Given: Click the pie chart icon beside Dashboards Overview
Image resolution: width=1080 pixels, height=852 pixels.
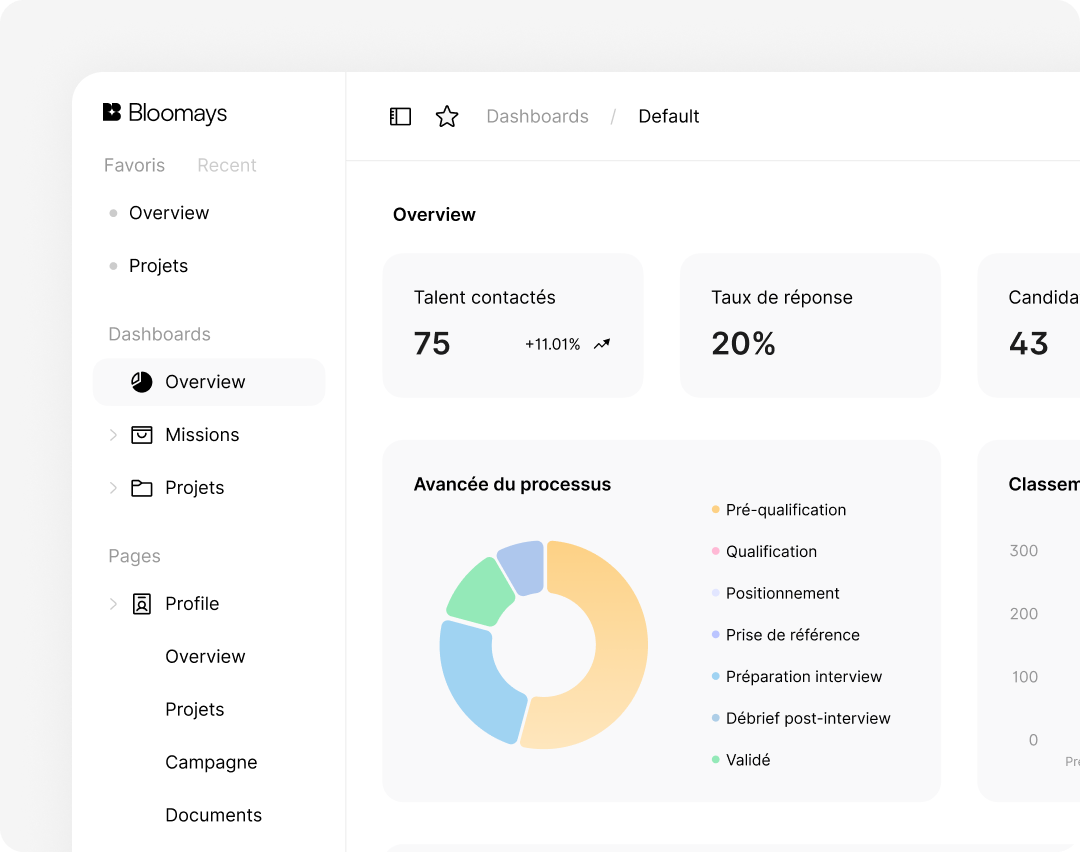Looking at the screenshot, I should [141, 382].
